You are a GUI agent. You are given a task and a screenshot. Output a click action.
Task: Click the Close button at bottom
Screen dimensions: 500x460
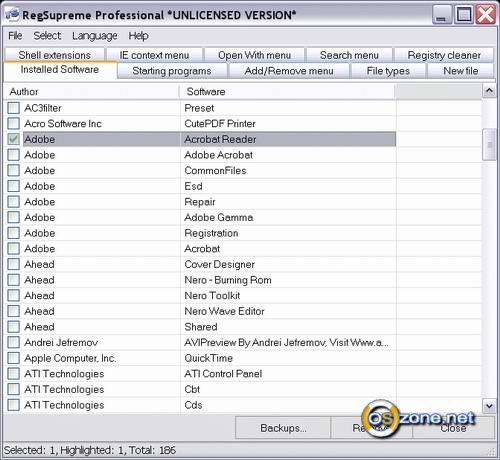click(453, 428)
